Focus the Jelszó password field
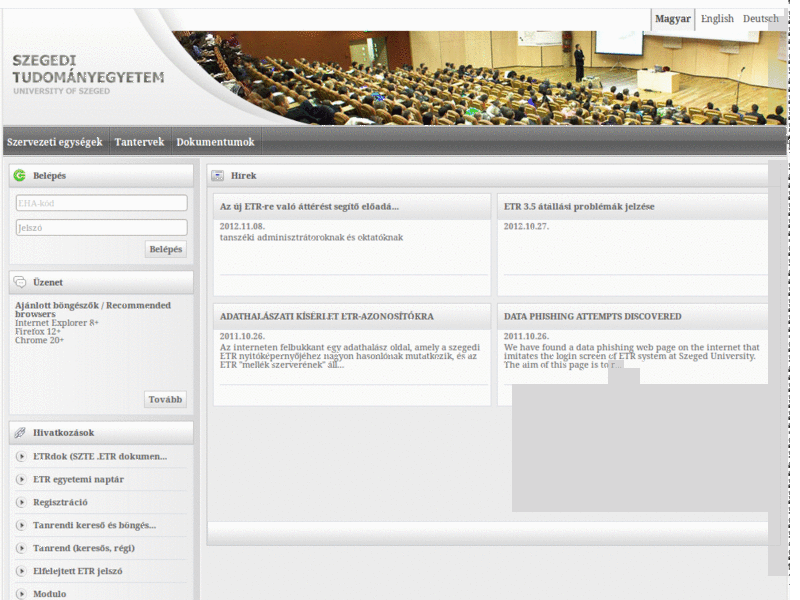 click(x=102, y=228)
